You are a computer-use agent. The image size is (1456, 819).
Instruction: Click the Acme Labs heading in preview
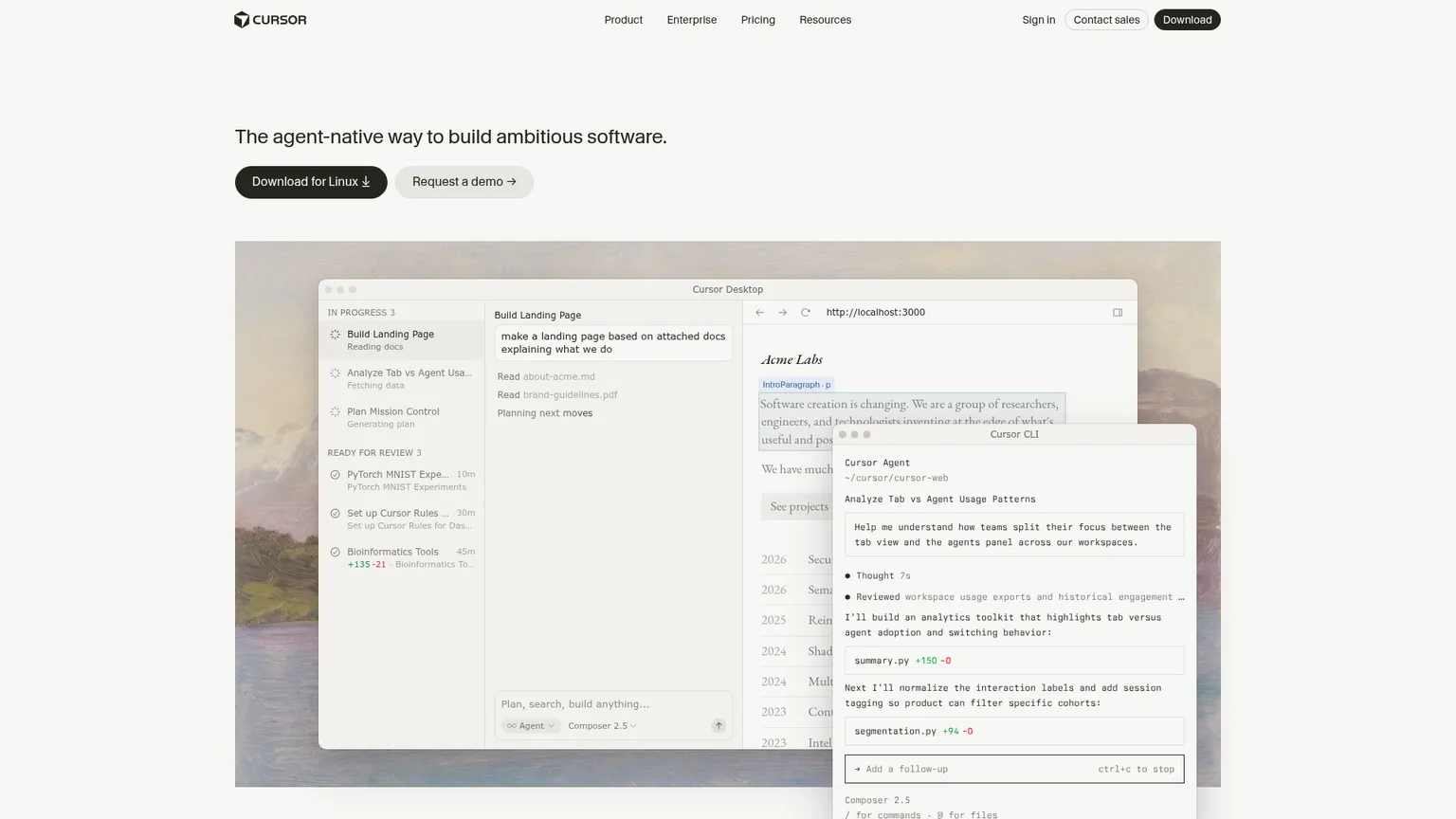coord(792,360)
